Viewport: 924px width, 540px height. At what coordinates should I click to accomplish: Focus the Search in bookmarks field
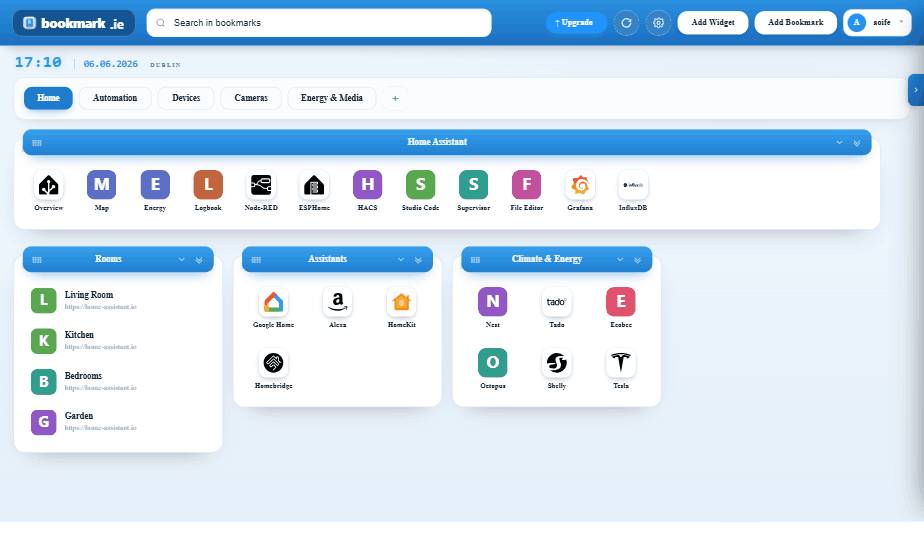319,23
